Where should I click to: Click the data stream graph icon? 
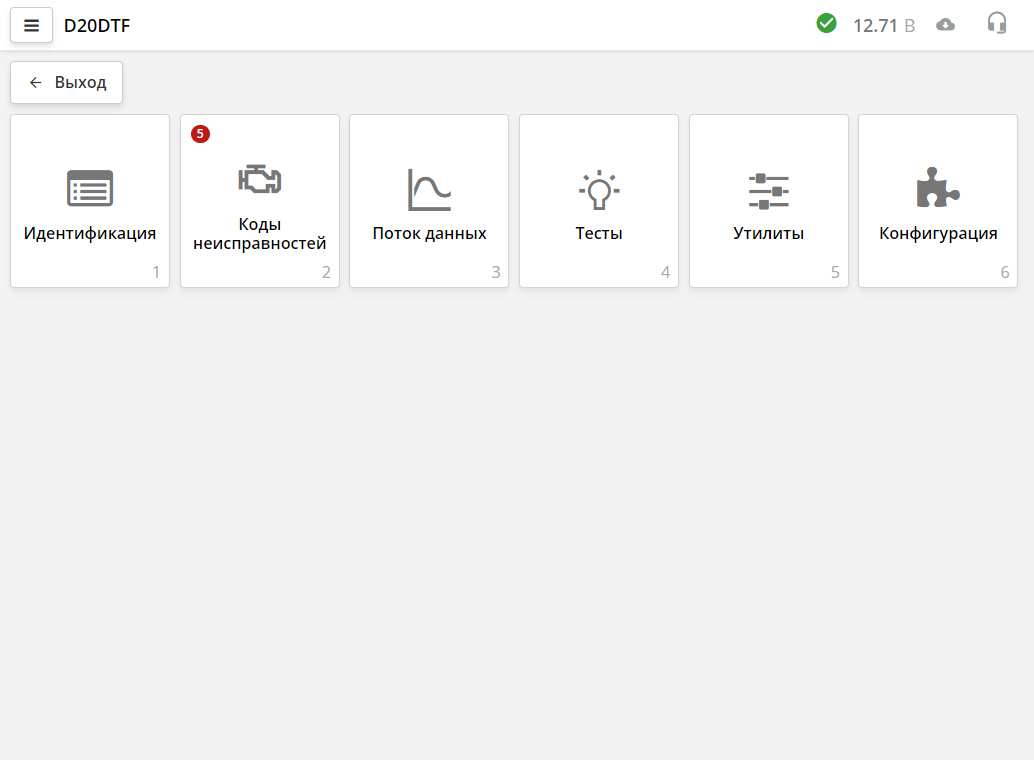(429, 189)
